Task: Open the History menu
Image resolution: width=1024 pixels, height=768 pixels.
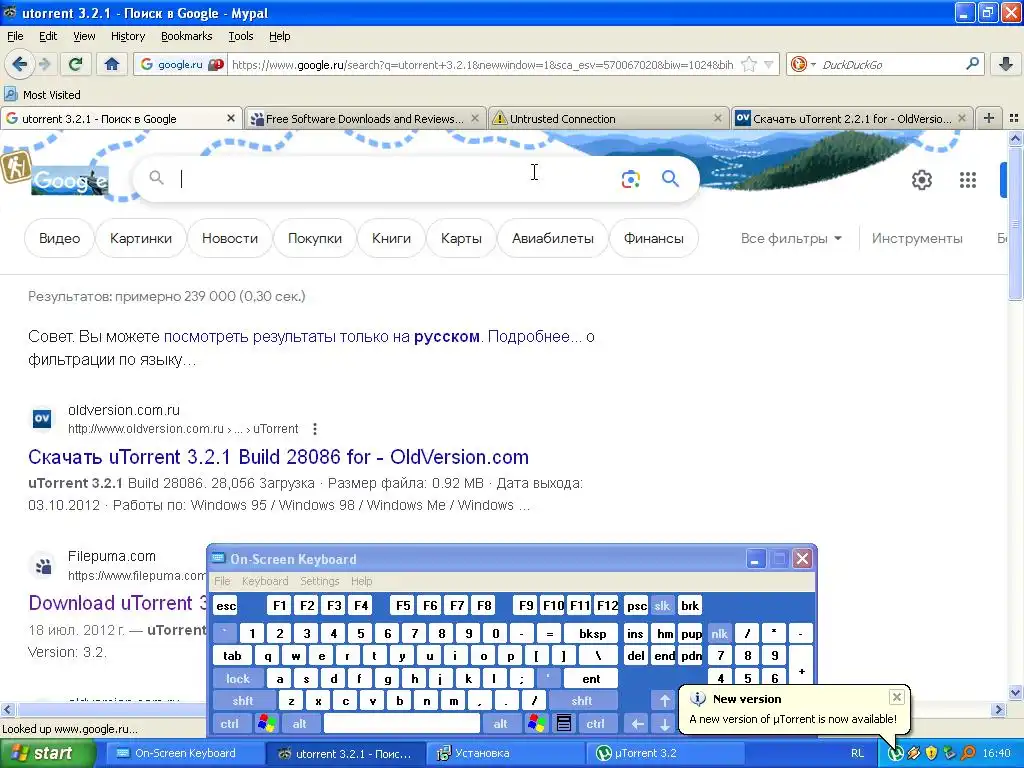Action: pos(127,36)
